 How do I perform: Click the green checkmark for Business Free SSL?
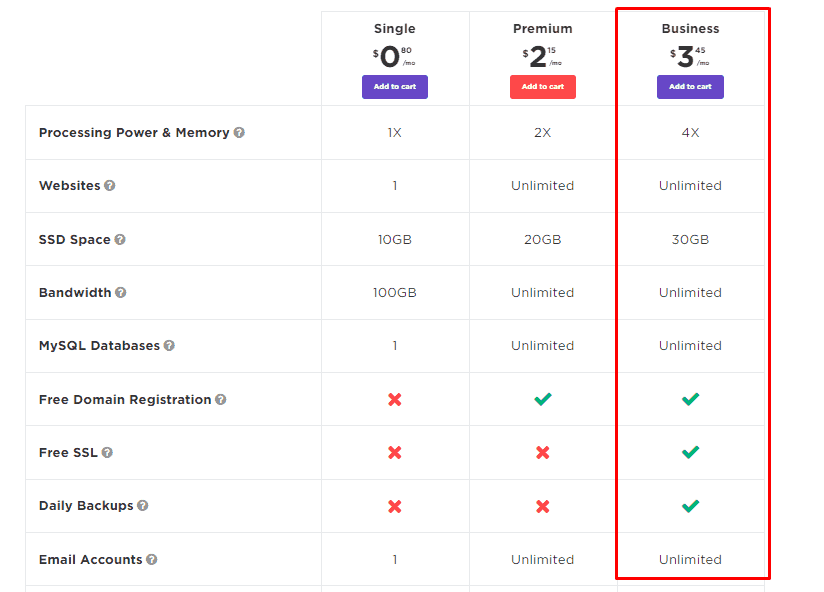point(690,452)
